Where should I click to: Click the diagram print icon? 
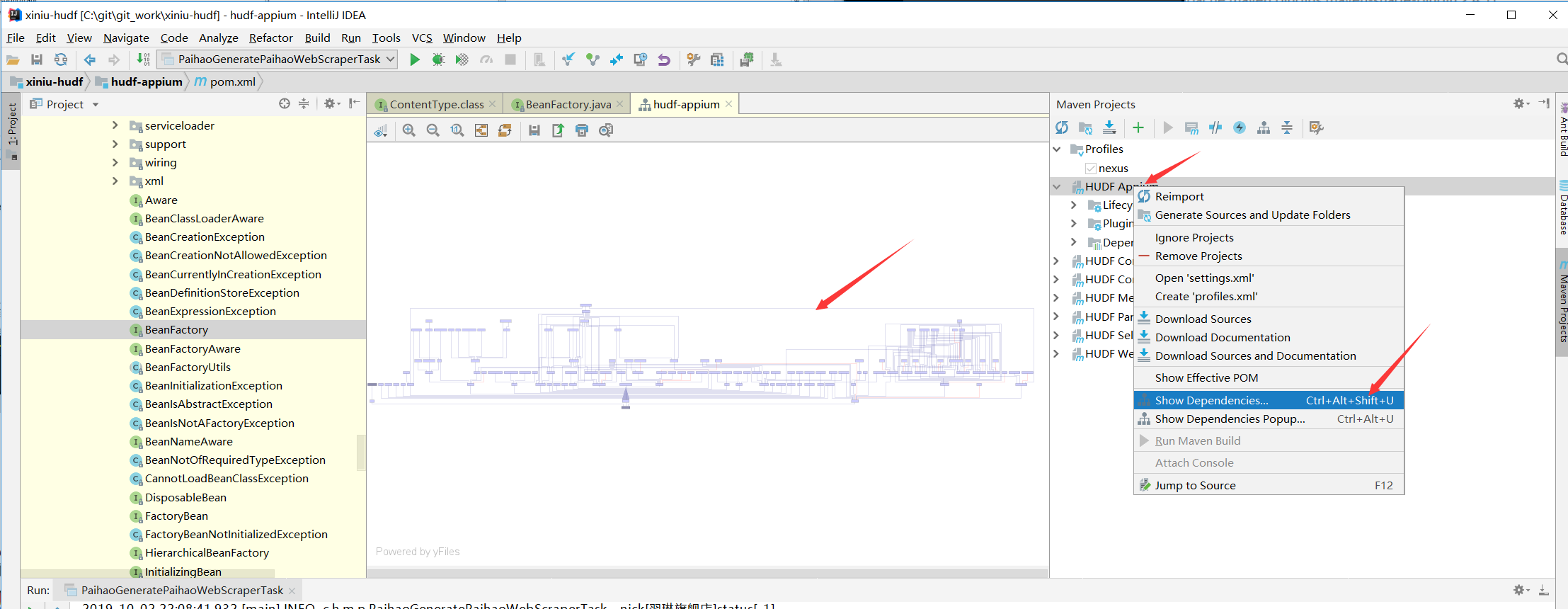coord(582,130)
